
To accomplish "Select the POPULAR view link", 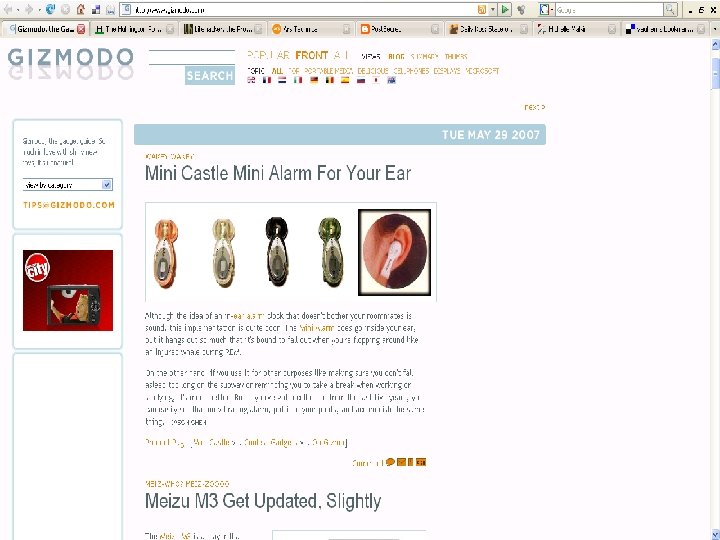I will 268,56.
